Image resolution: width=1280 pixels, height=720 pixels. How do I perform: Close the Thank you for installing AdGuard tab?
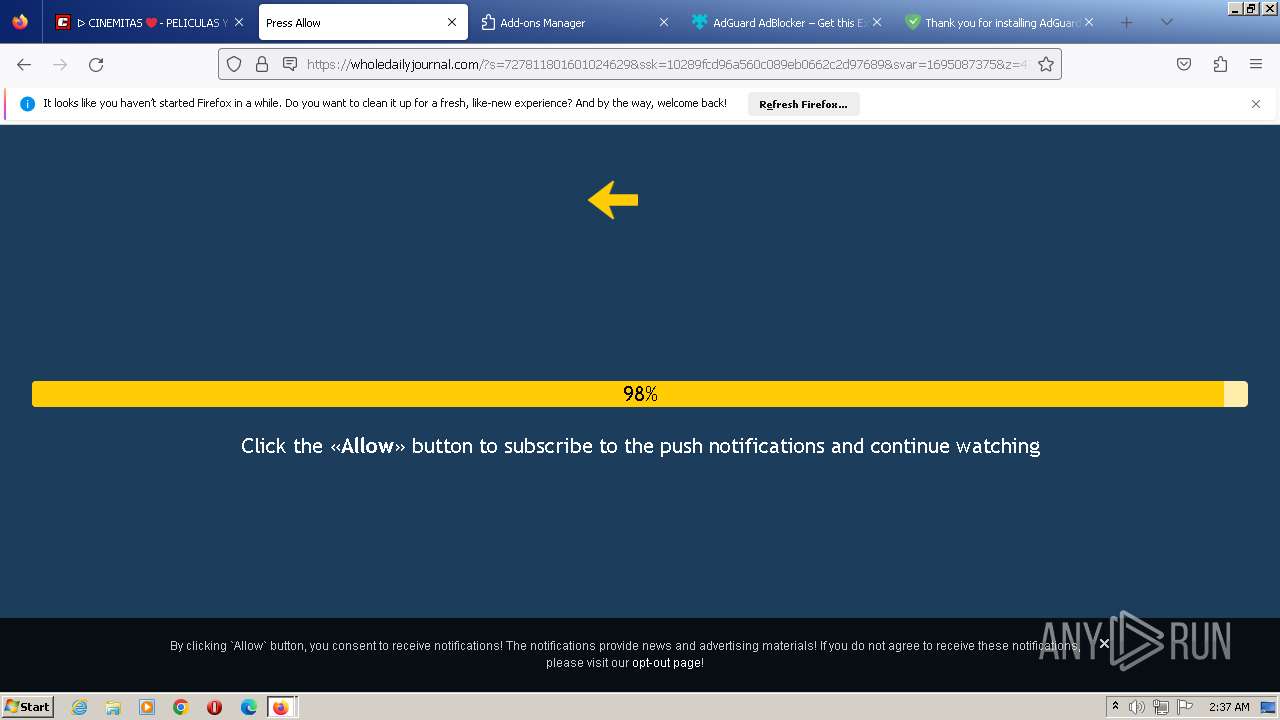tap(1089, 22)
